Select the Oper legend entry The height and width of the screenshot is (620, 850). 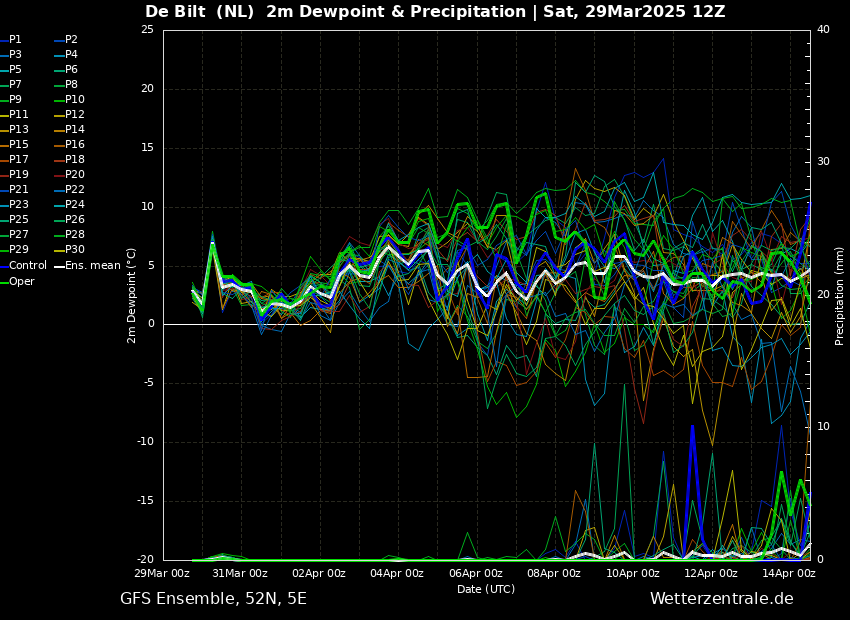tap(17, 281)
